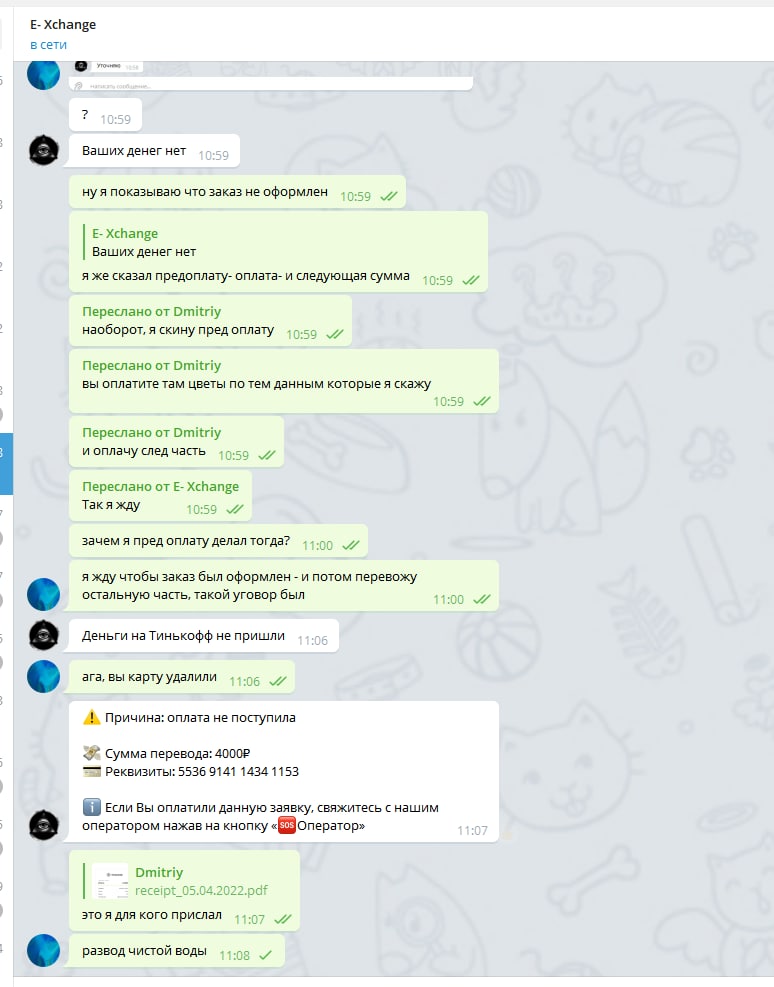This screenshot has height=987, width=774.
Task: Click the red SOS Оператор emoji
Action: click(287, 825)
